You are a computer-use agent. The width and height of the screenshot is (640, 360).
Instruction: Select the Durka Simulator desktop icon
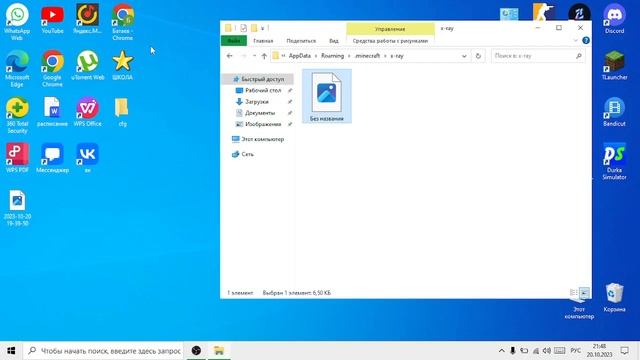pyautogui.click(x=614, y=161)
